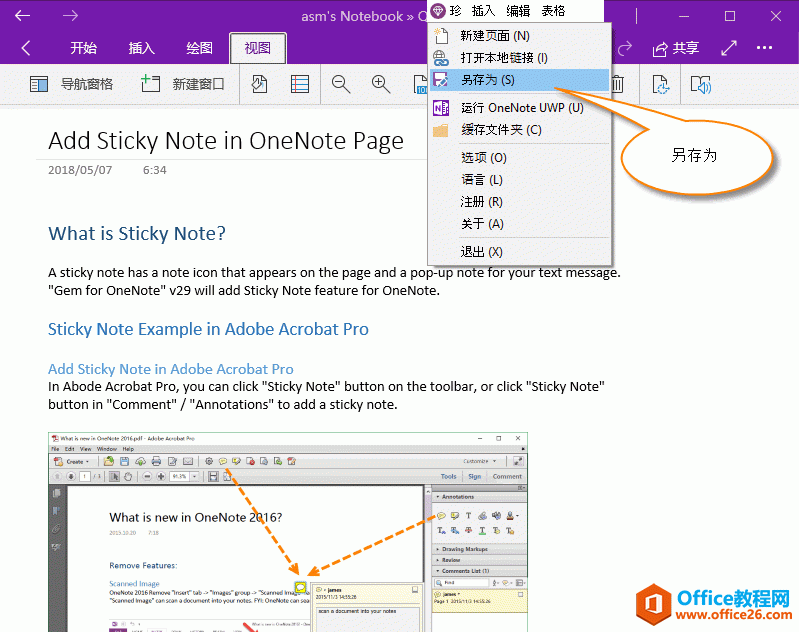
Task: Open the more options ellipsis
Action: point(764,48)
